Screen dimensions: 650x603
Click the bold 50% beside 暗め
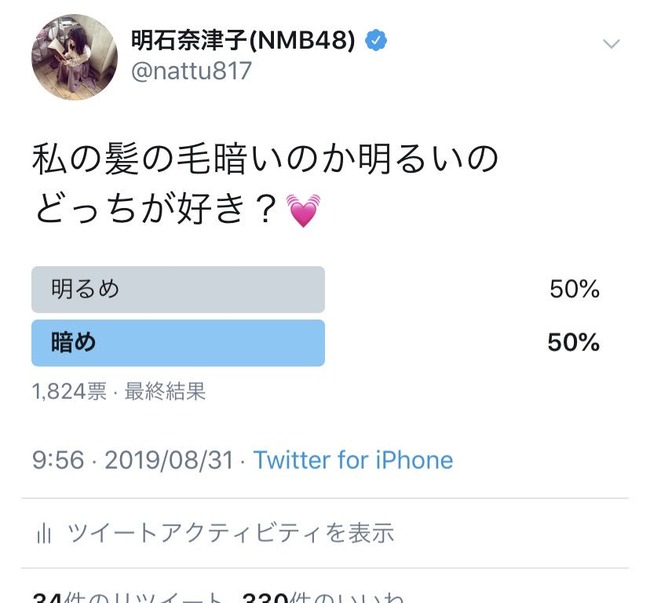click(x=574, y=342)
